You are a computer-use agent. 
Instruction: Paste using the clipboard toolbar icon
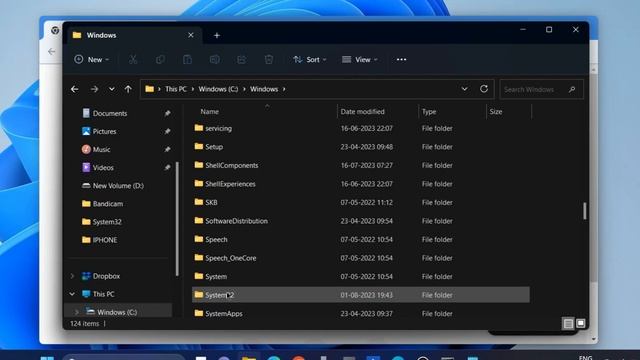[187, 60]
